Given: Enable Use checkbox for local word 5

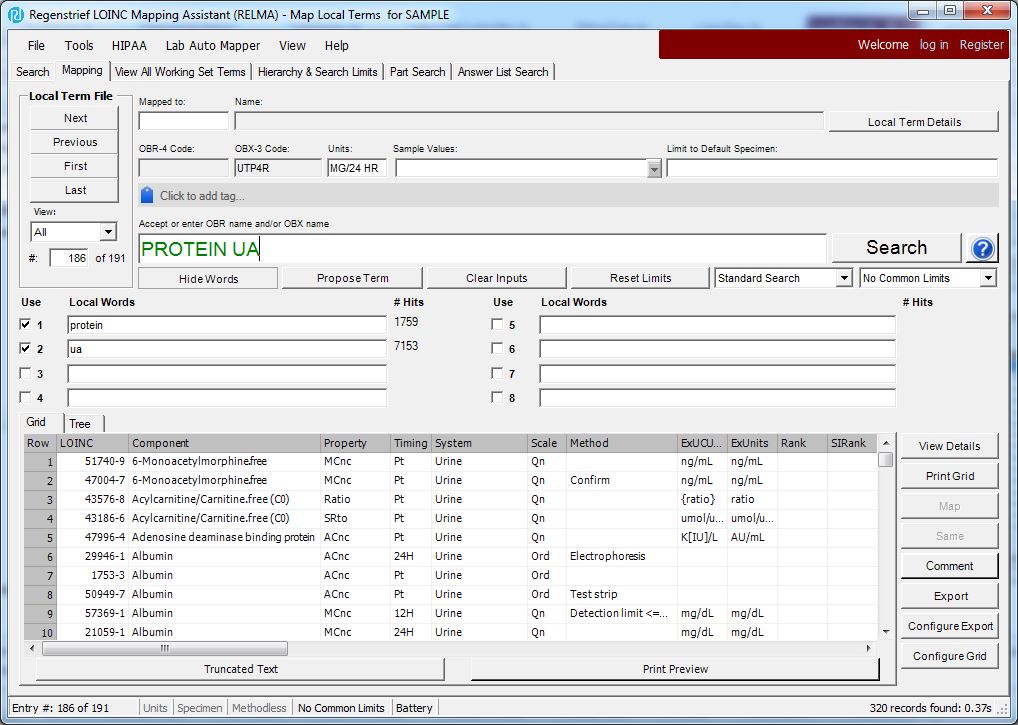Looking at the screenshot, I should [497, 325].
